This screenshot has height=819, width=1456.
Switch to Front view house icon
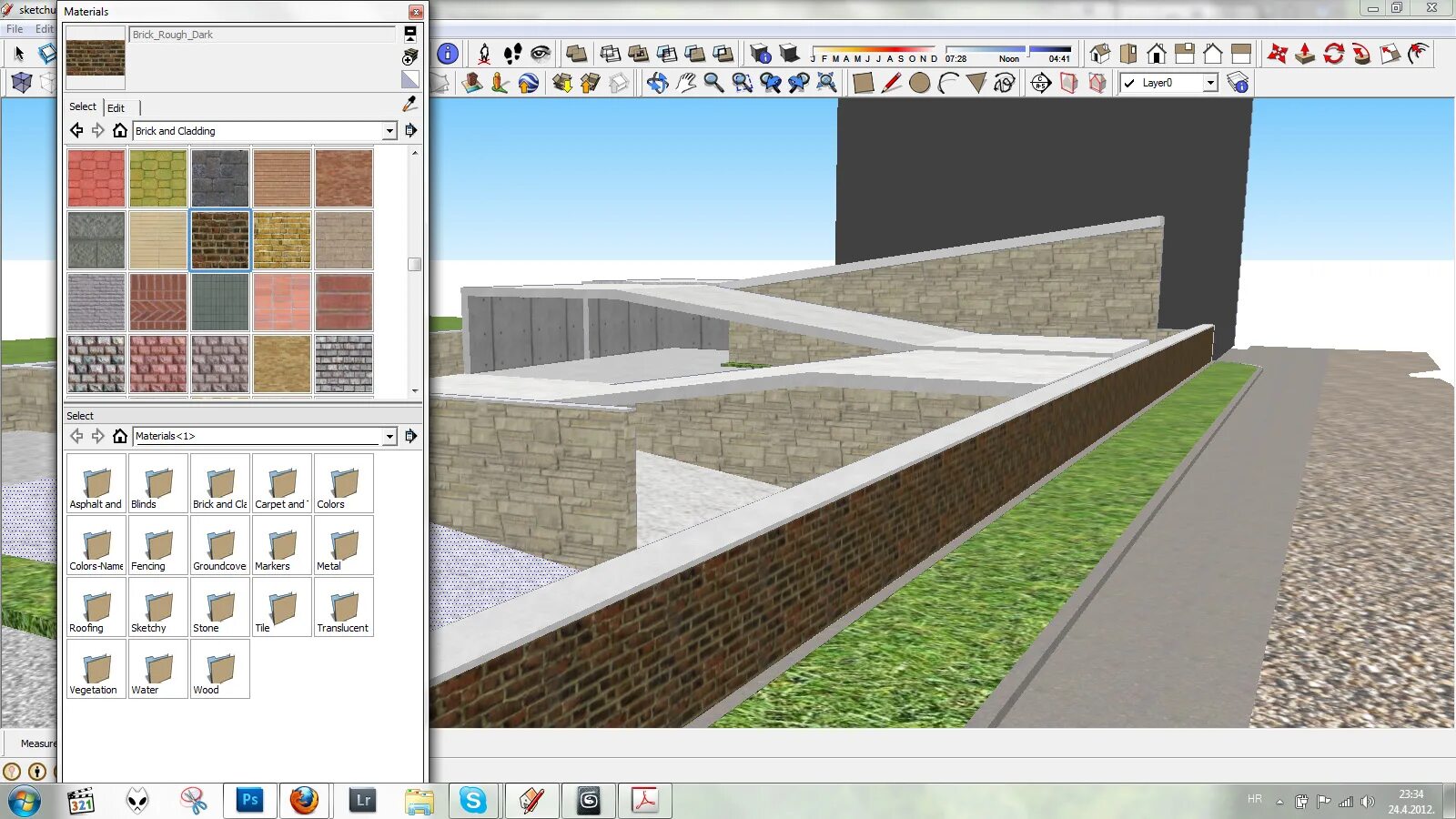click(1157, 54)
